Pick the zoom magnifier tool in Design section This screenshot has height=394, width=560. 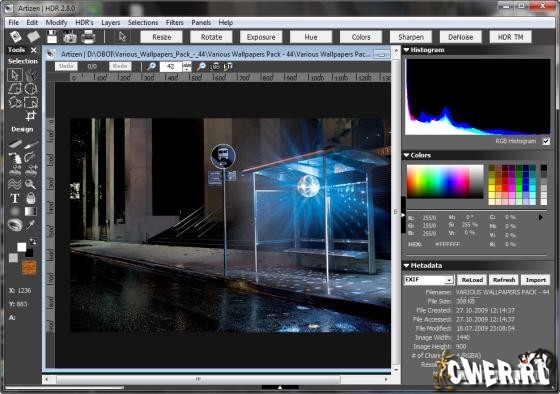(31, 184)
